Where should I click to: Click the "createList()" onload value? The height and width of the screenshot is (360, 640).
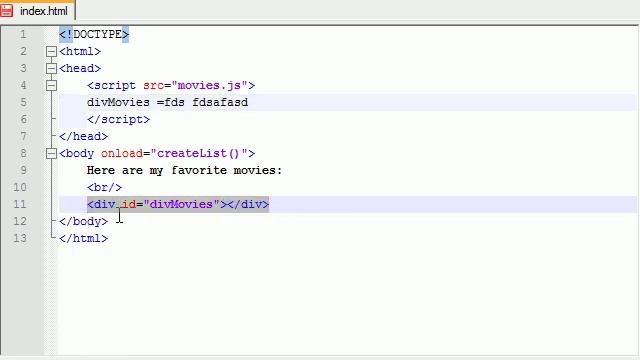click(199, 153)
